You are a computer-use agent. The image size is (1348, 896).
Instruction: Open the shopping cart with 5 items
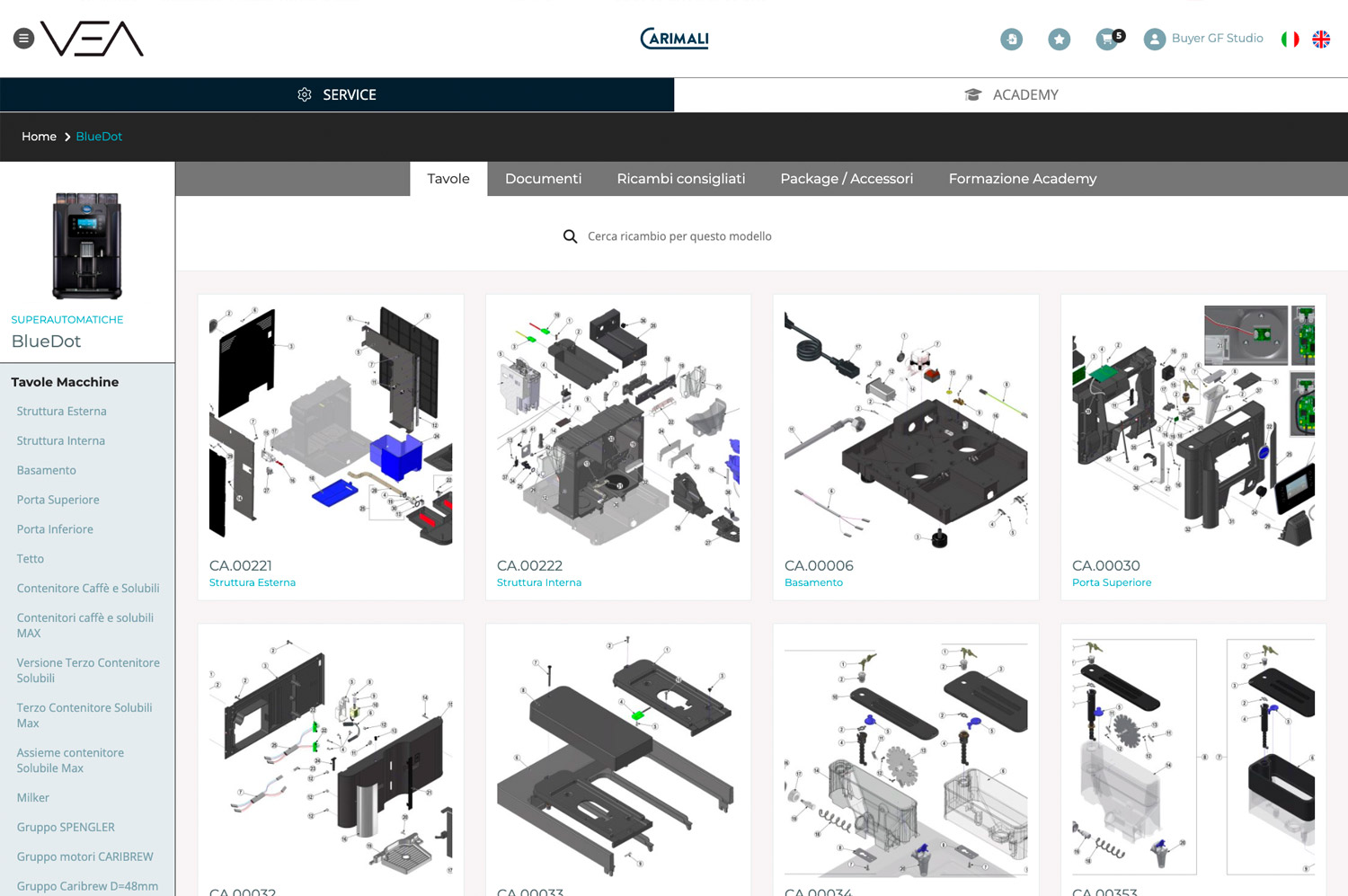tap(1107, 40)
